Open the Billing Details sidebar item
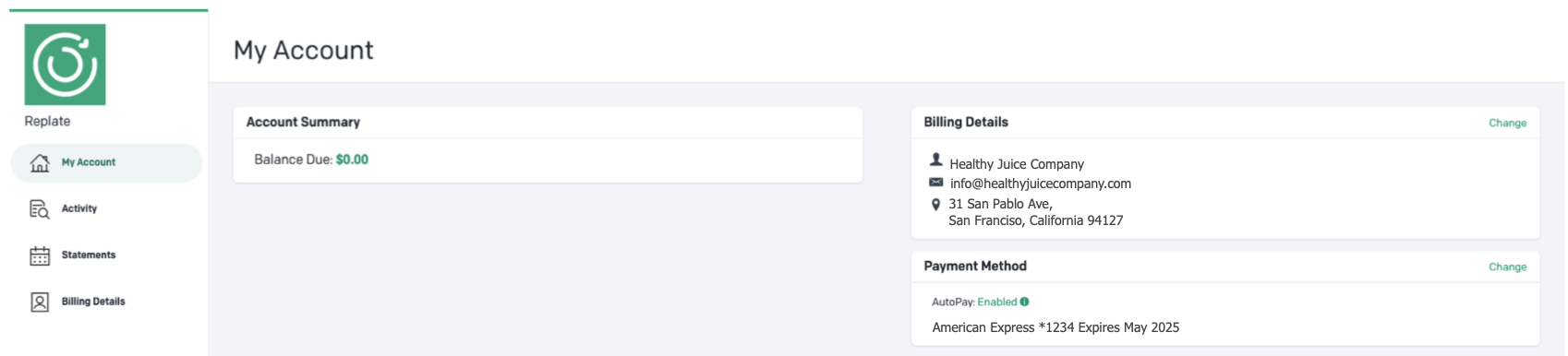1568x356 pixels. (x=106, y=302)
